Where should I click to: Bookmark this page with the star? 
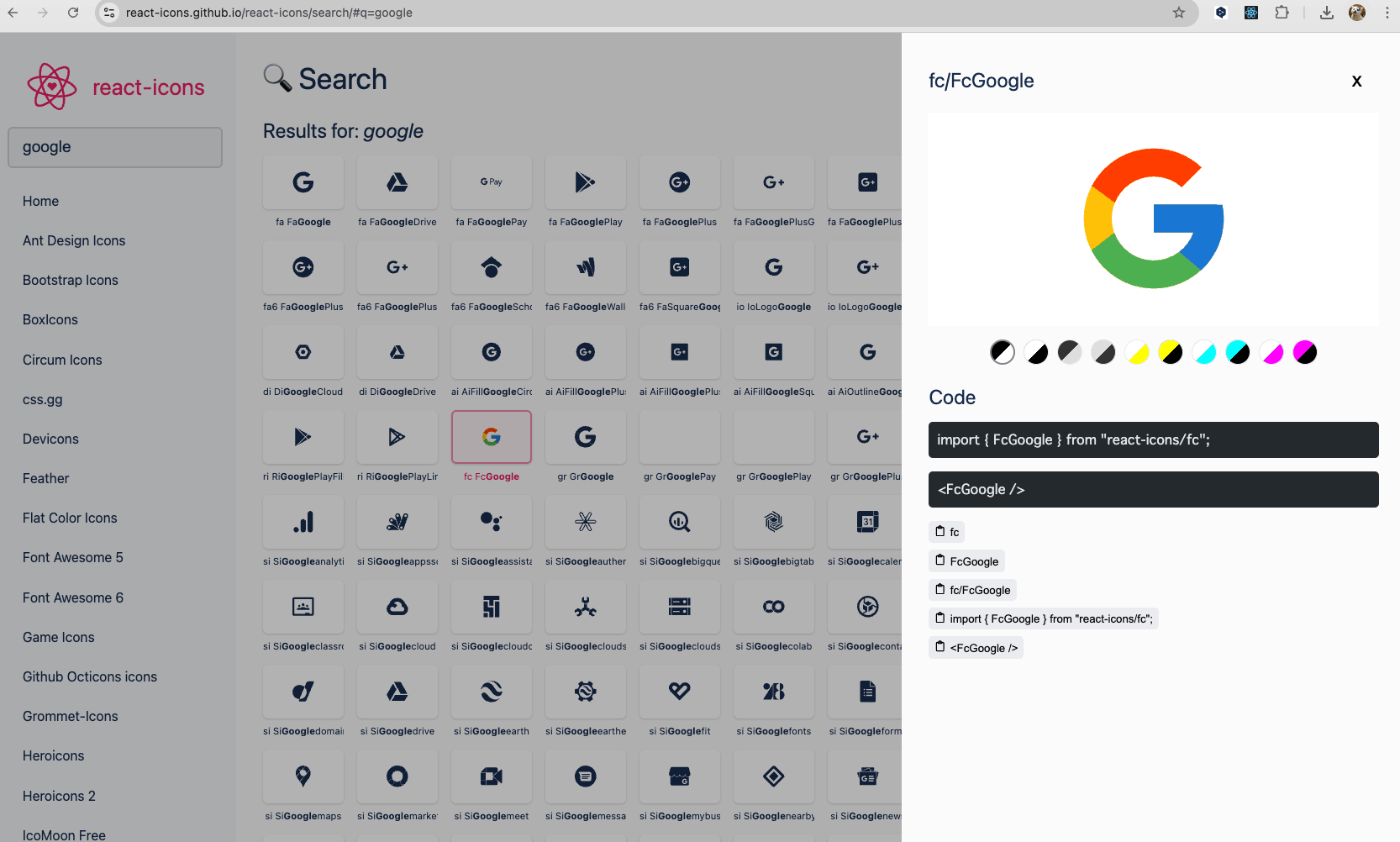coord(1179,13)
